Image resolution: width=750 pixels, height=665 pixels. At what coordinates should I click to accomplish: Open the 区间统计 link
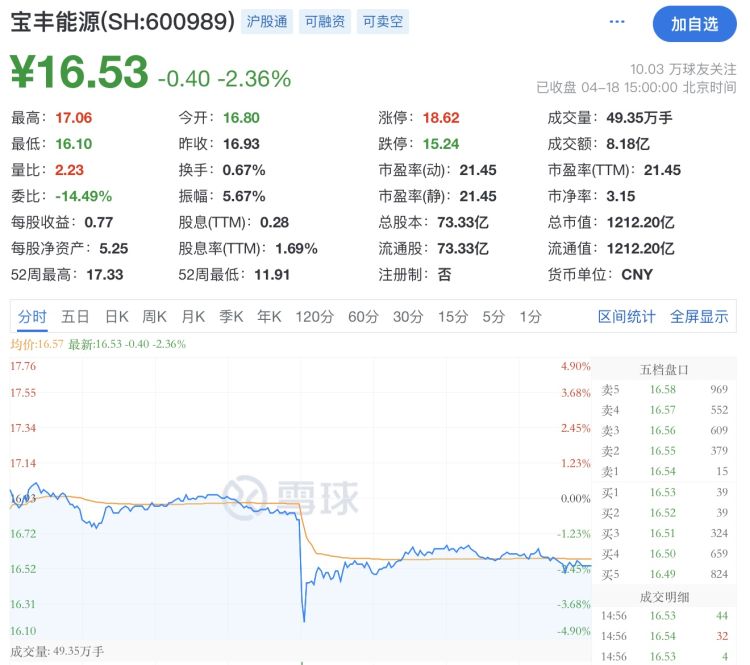point(627,317)
